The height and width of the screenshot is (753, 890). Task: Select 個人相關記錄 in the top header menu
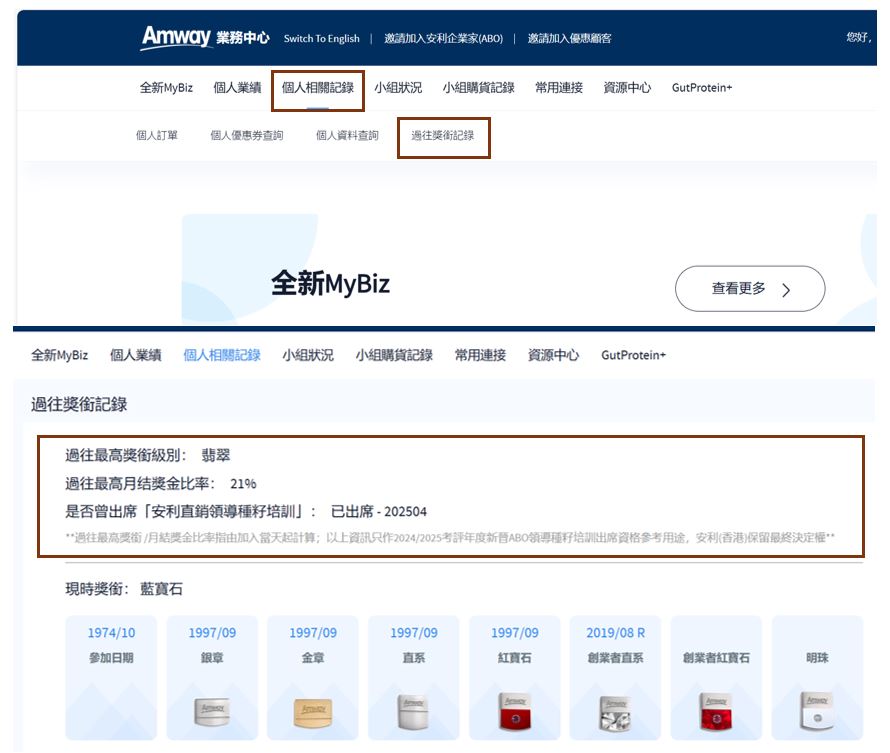[x=318, y=88]
